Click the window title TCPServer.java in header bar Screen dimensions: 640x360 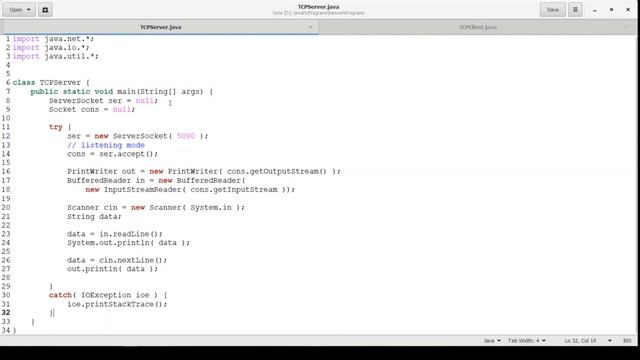tap(318, 7)
